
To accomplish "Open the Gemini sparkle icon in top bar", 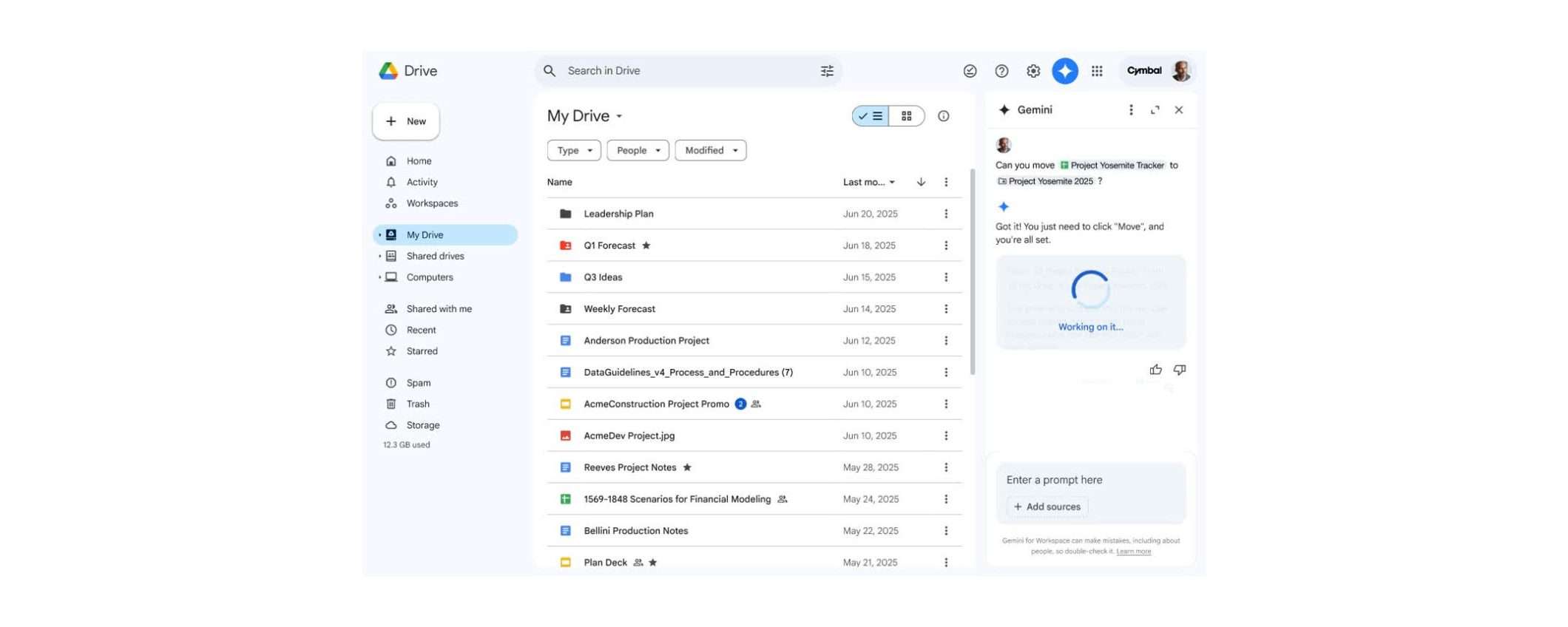I will (1064, 71).
